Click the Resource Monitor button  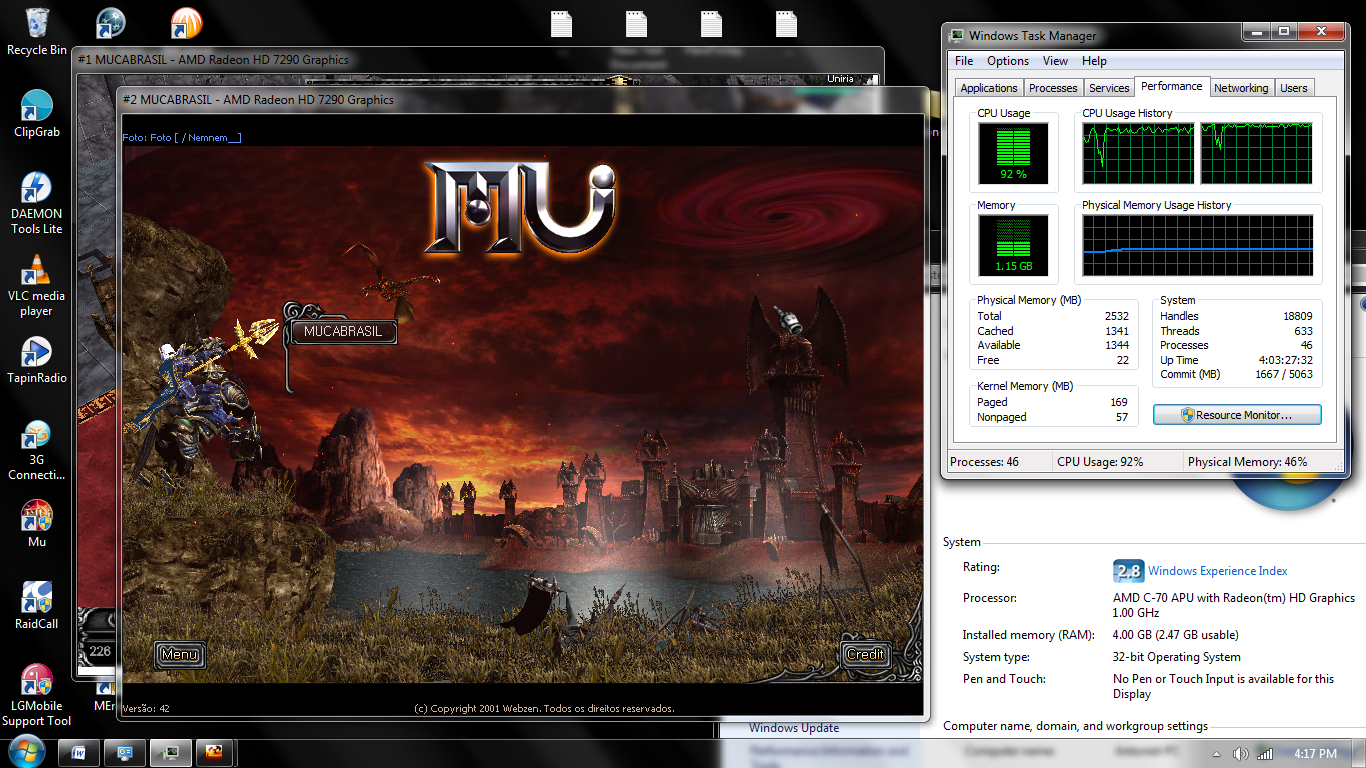pos(1237,415)
